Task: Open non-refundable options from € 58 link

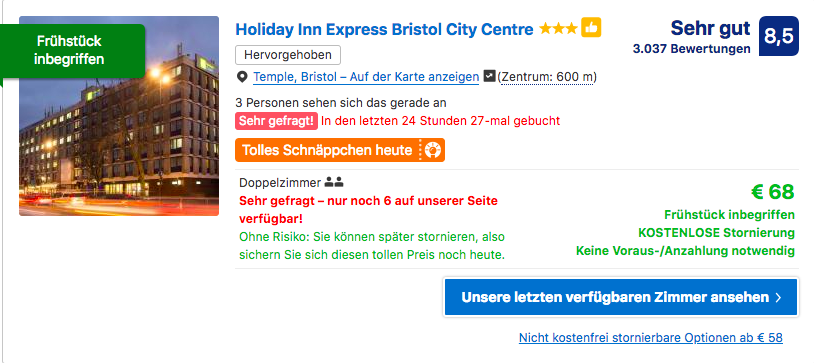Action: (650, 338)
